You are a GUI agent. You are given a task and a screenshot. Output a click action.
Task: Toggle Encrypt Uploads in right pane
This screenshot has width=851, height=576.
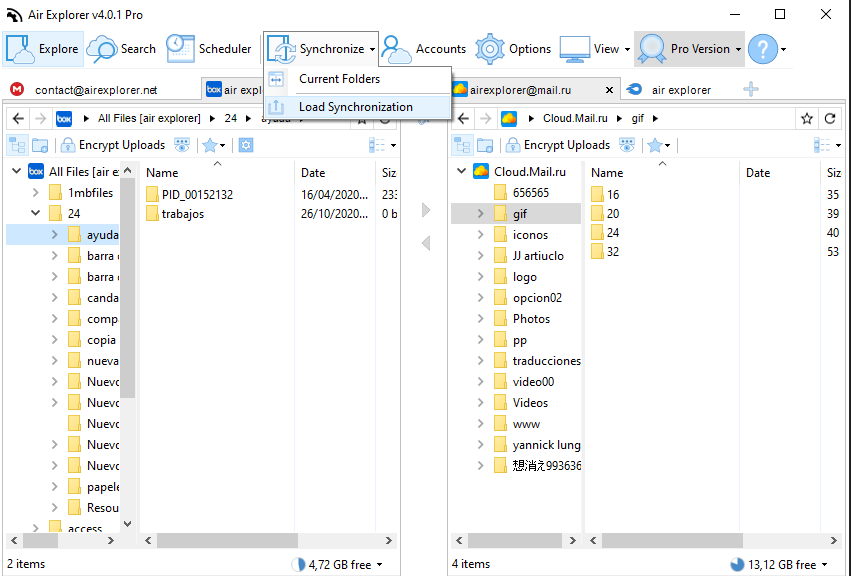[x=558, y=145]
